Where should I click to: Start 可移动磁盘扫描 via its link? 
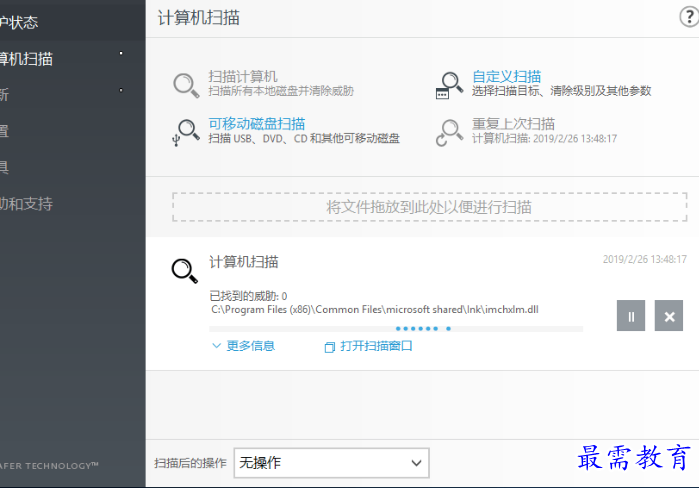coord(256,124)
